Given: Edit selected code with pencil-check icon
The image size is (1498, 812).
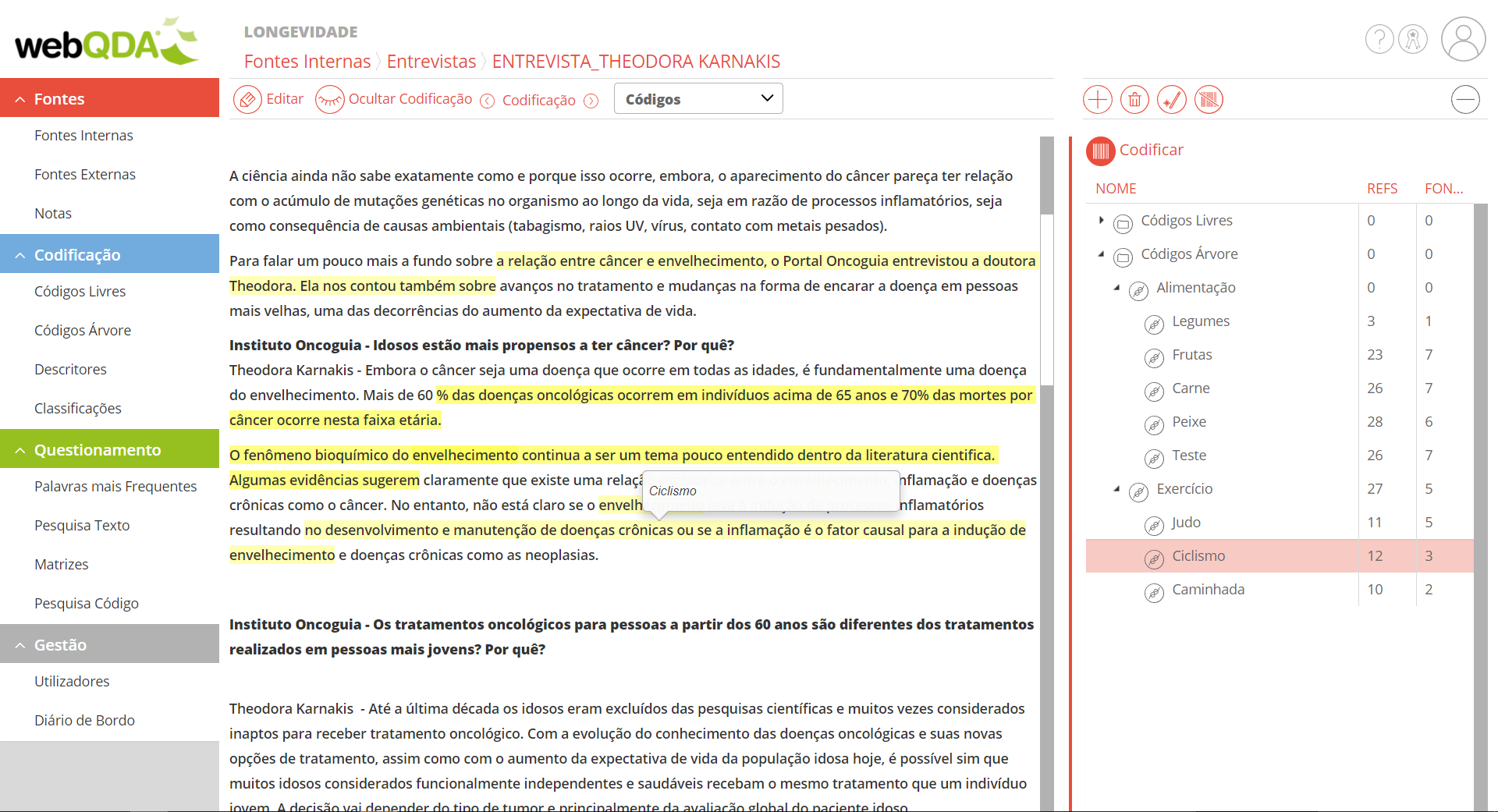Looking at the screenshot, I should (x=1172, y=100).
